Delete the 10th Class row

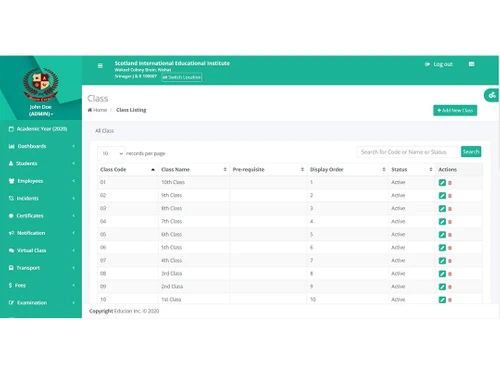tap(450, 183)
